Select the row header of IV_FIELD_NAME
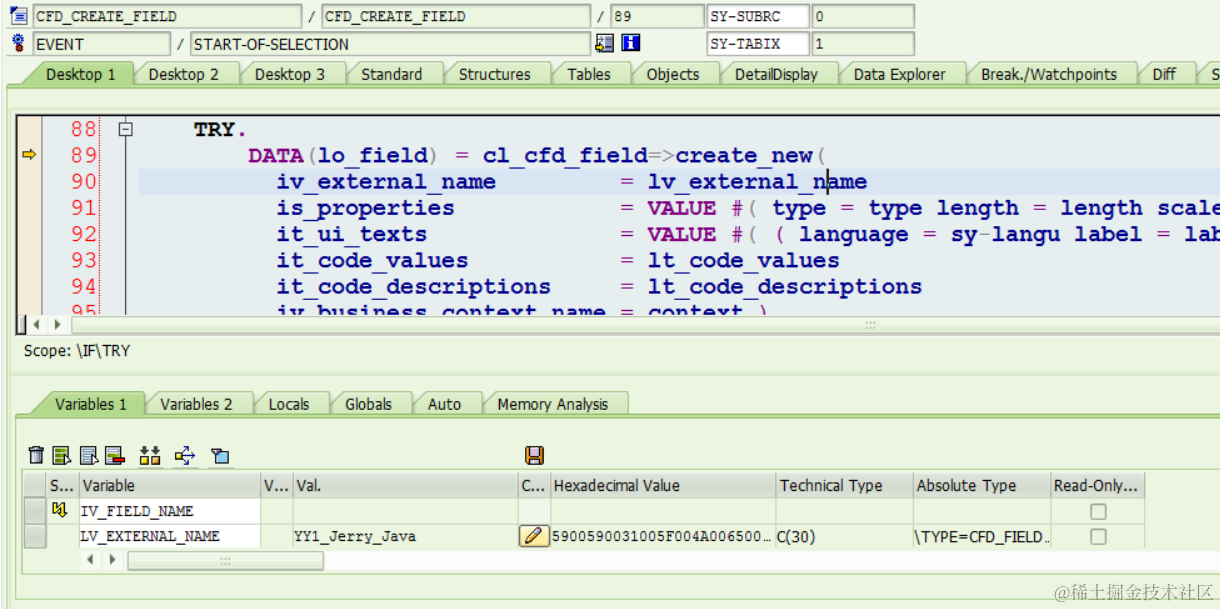 [x=35, y=511]
